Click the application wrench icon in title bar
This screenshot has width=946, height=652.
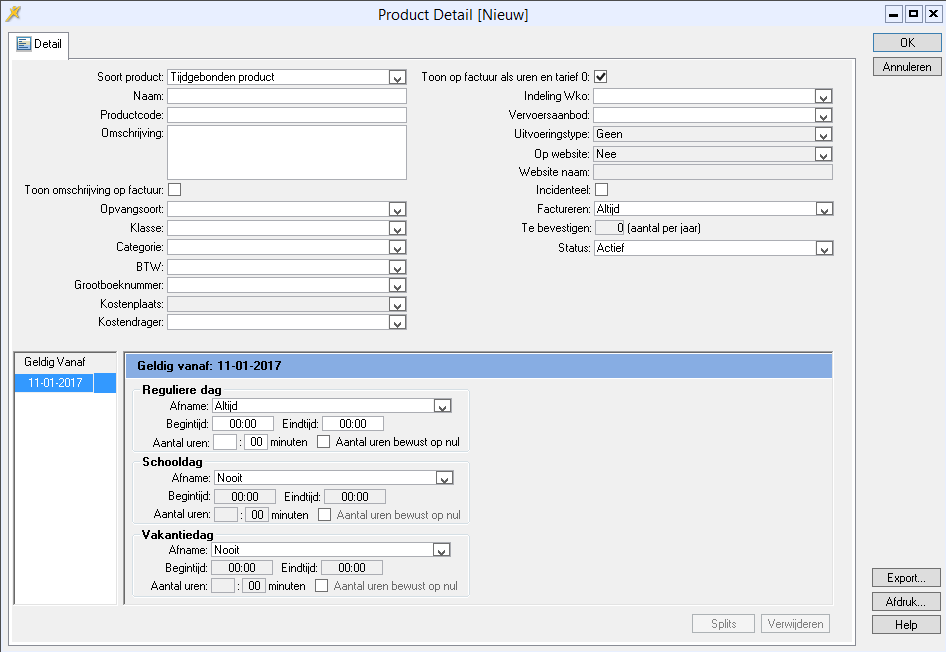point(13,14)
